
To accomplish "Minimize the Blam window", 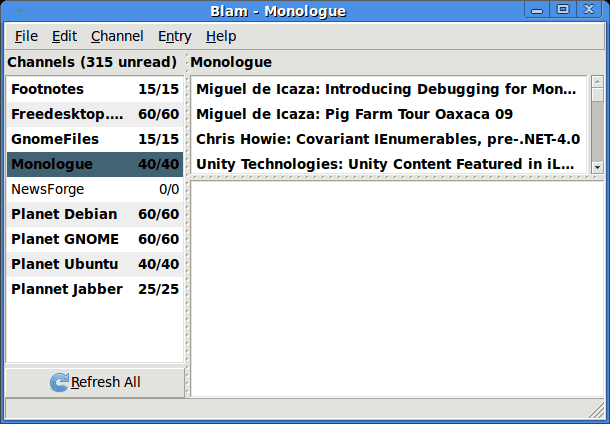I will (537, 9).
